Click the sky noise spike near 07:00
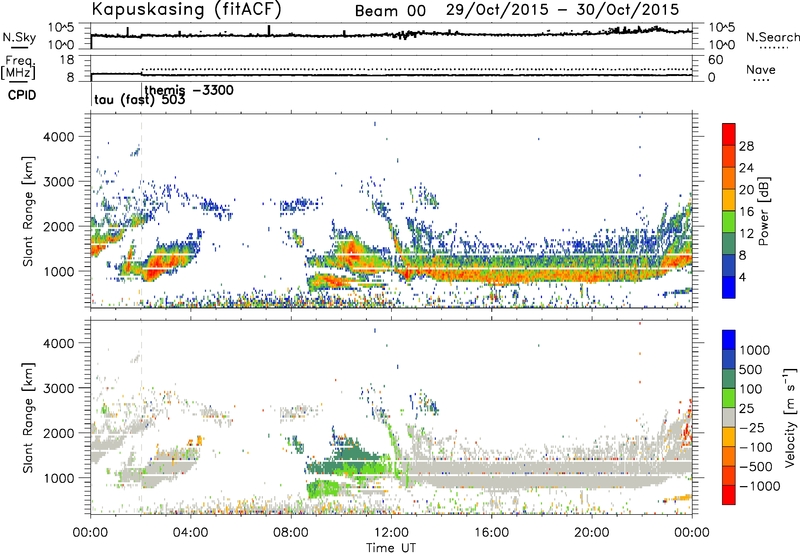Image resolution: width=800 pixels, height=554 pixels. point(269,31)
